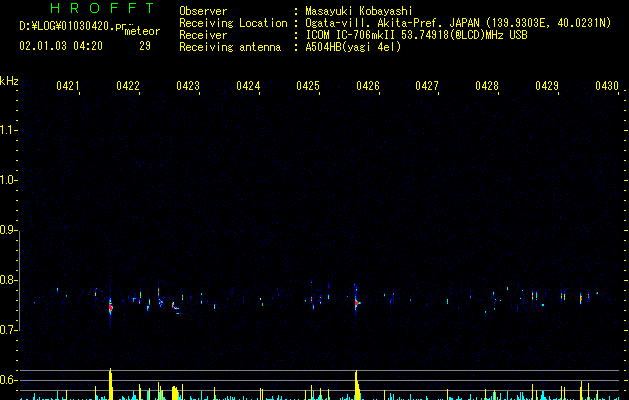The image size is (629, 400).
Task: Click the 0423 time marker
Action: pos(188,86)
